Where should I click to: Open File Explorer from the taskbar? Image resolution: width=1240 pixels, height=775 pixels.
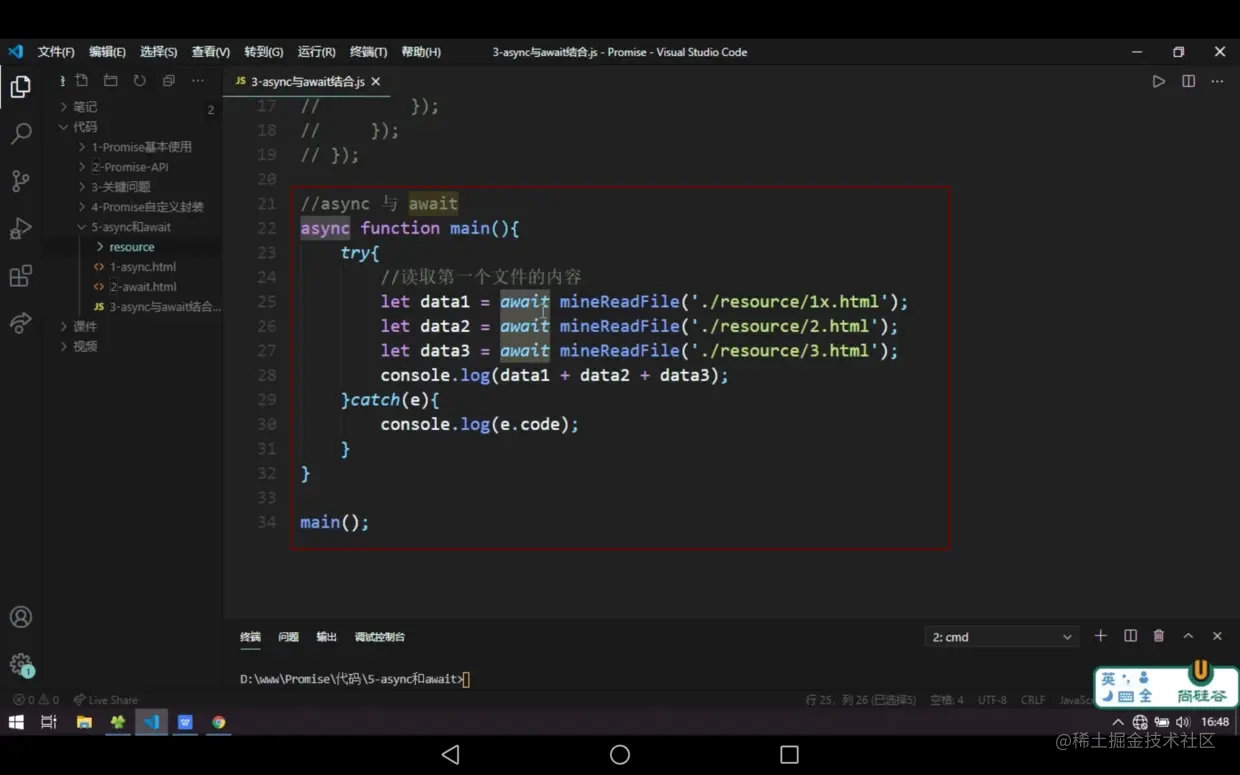[x=84, y=722]
